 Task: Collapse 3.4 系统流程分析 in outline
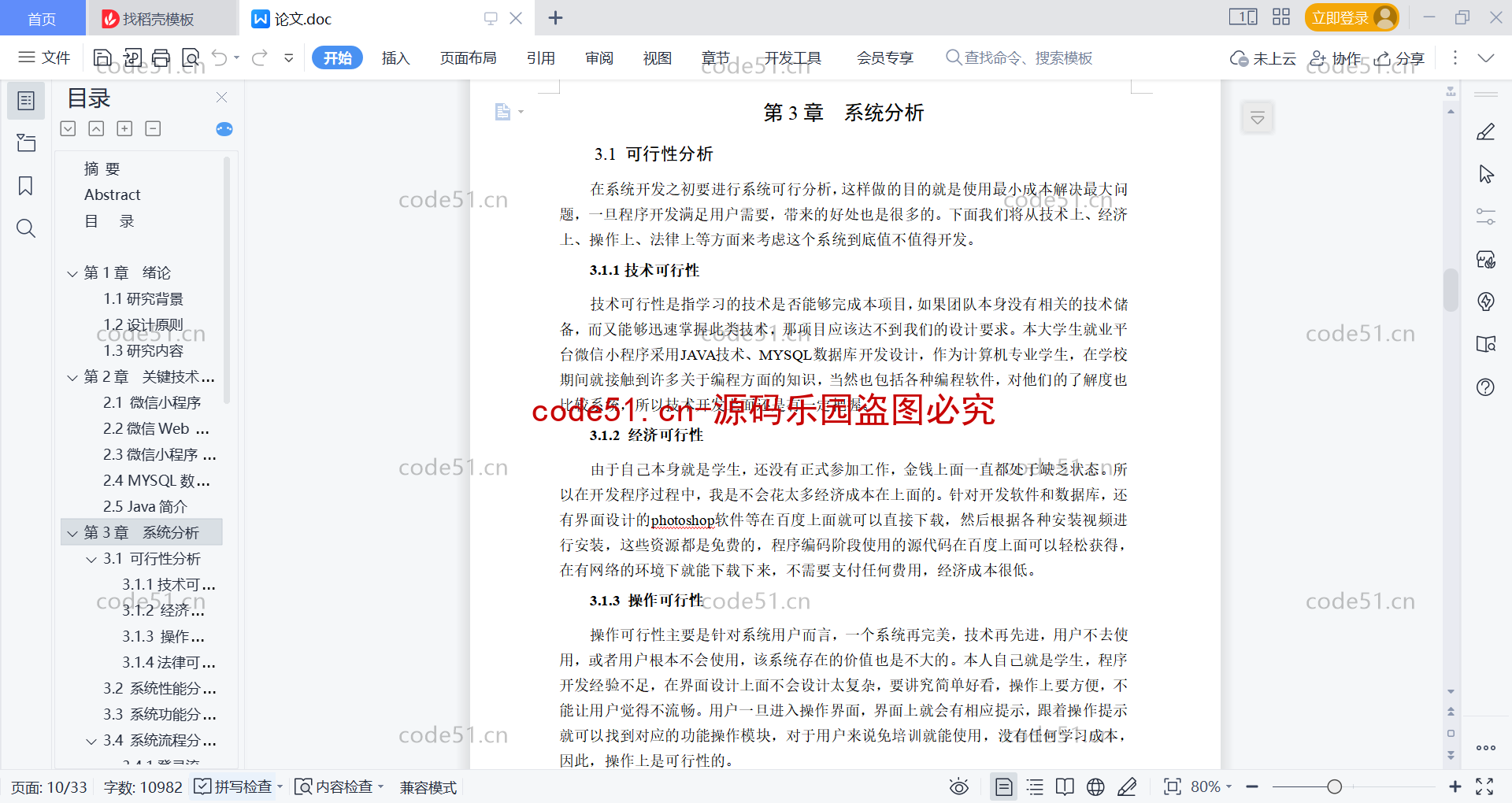click(x=91, y=742)
